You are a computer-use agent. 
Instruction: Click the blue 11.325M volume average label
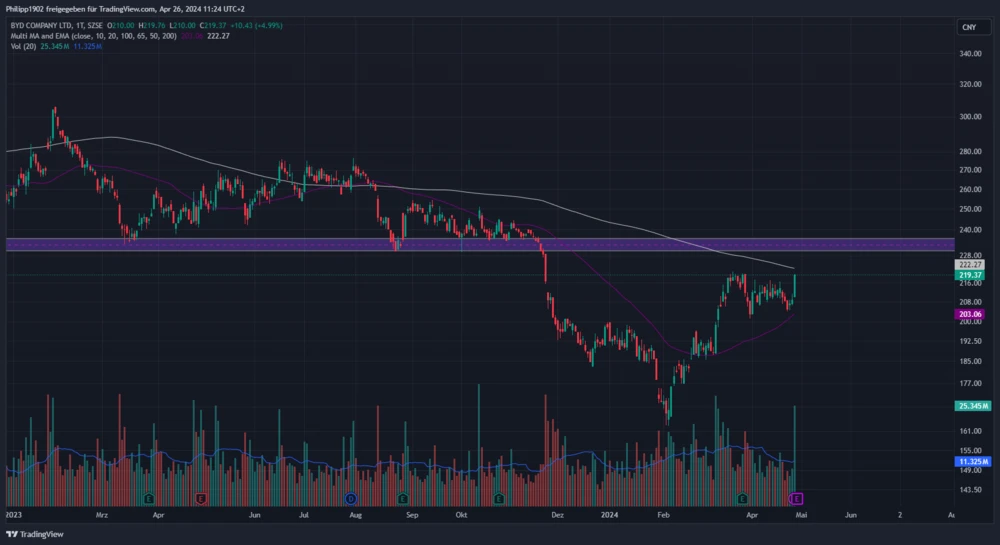pyautogui.click(x=972, y=462)
